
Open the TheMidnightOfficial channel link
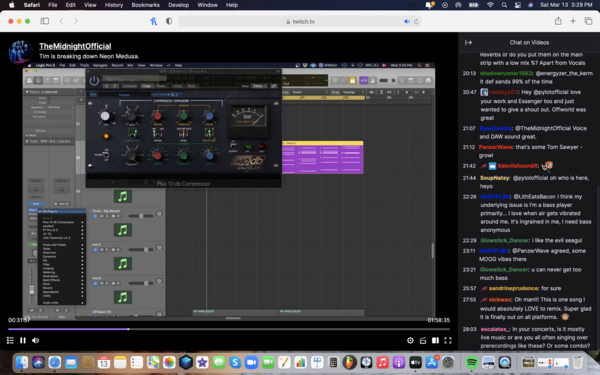[x=75, y=46]
